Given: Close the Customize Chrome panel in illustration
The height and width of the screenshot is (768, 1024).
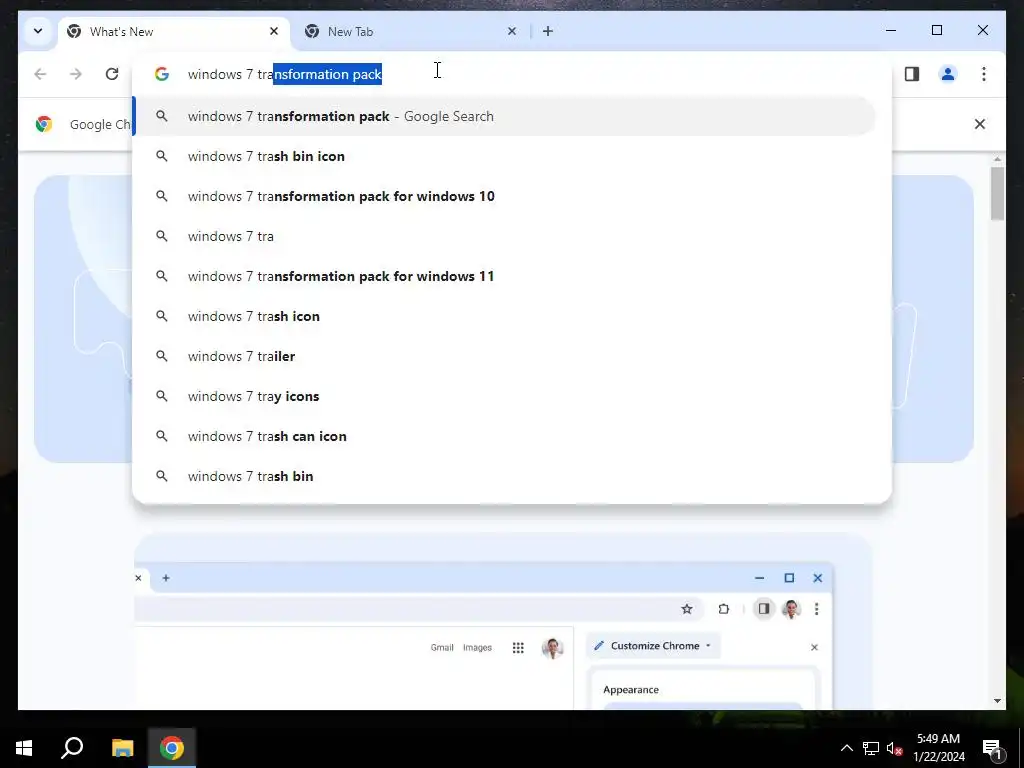Looking at the screenshot, I should pyautogui.click(x=814, y=647).
